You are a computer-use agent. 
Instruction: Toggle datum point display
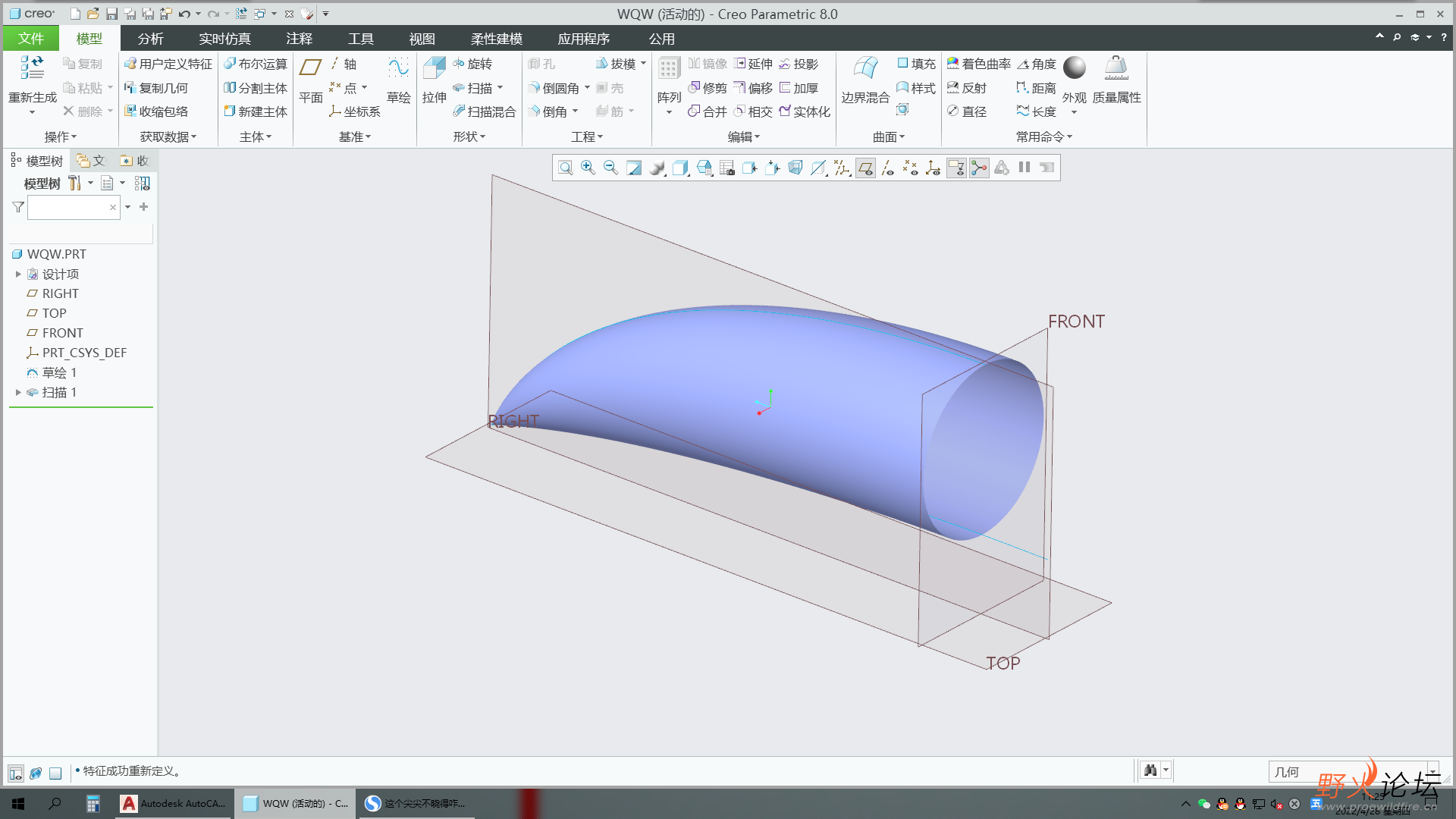coord(910,168)
